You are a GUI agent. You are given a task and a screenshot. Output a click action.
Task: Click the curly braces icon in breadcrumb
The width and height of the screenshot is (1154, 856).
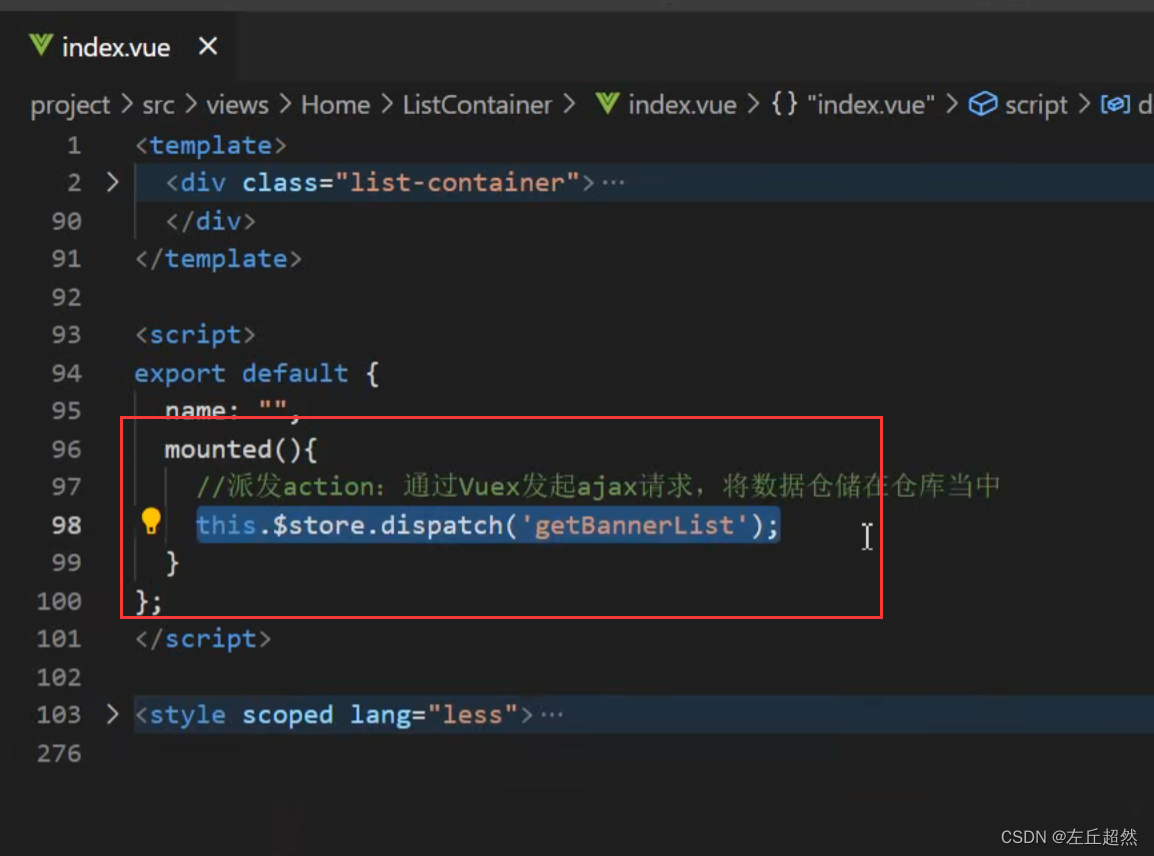784,103
